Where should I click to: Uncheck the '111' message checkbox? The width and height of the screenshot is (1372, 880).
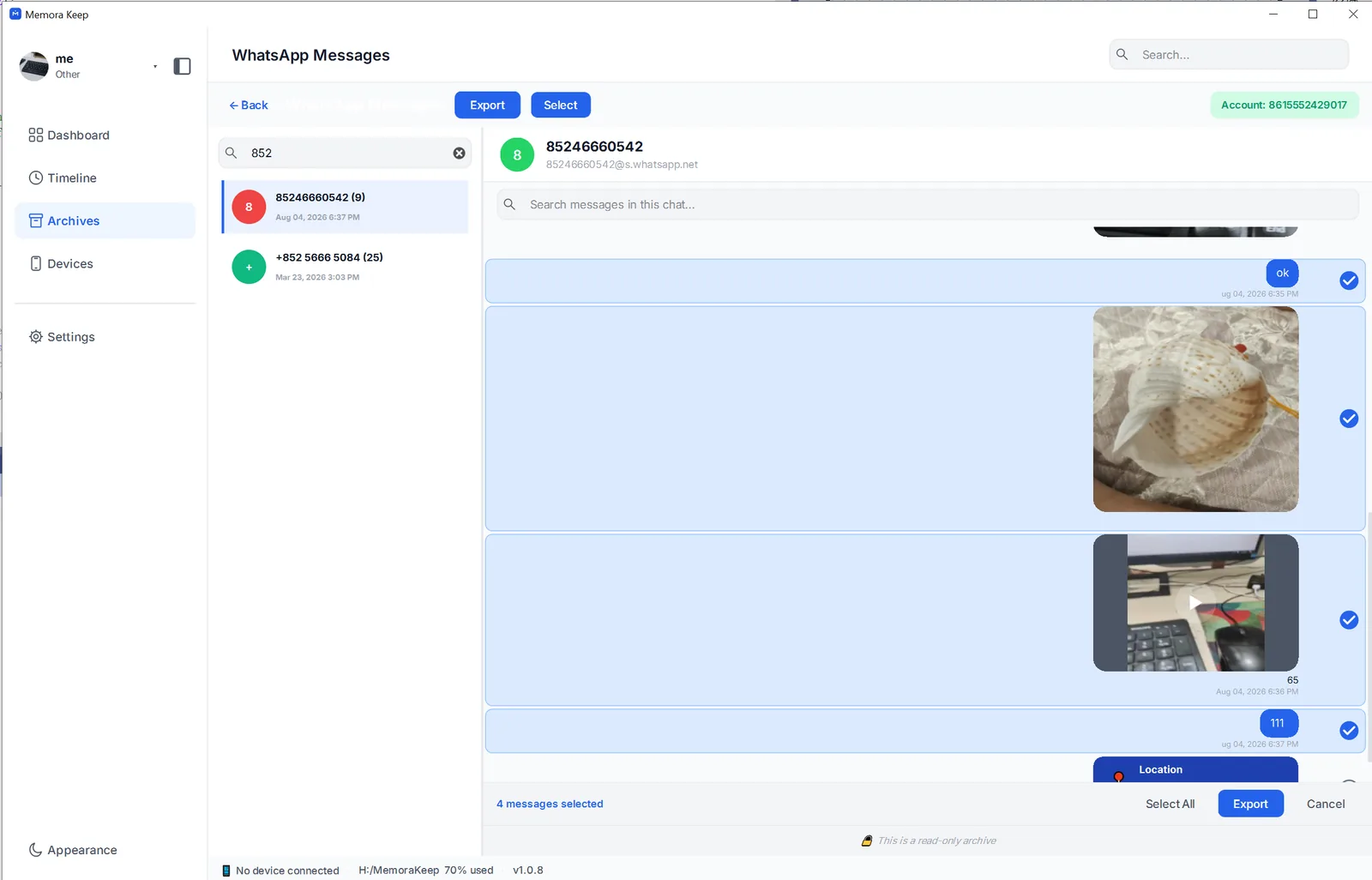[x=1349, y=731]
